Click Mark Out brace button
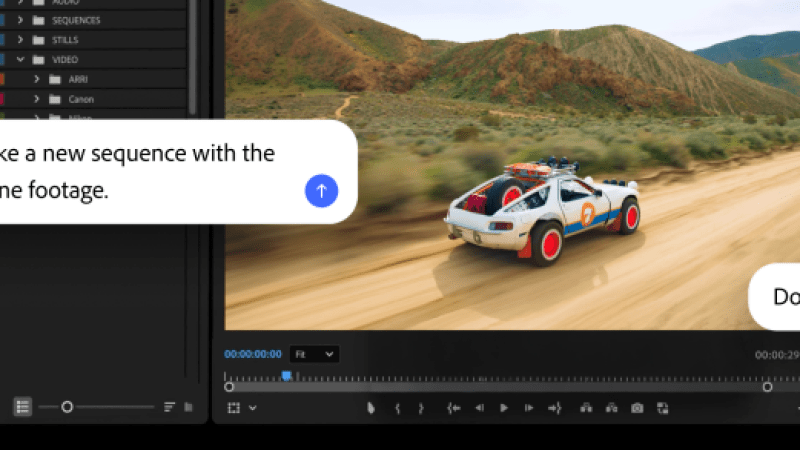This screenshot has height=450, width=800. pyautogui.click(x=421, y=408)
